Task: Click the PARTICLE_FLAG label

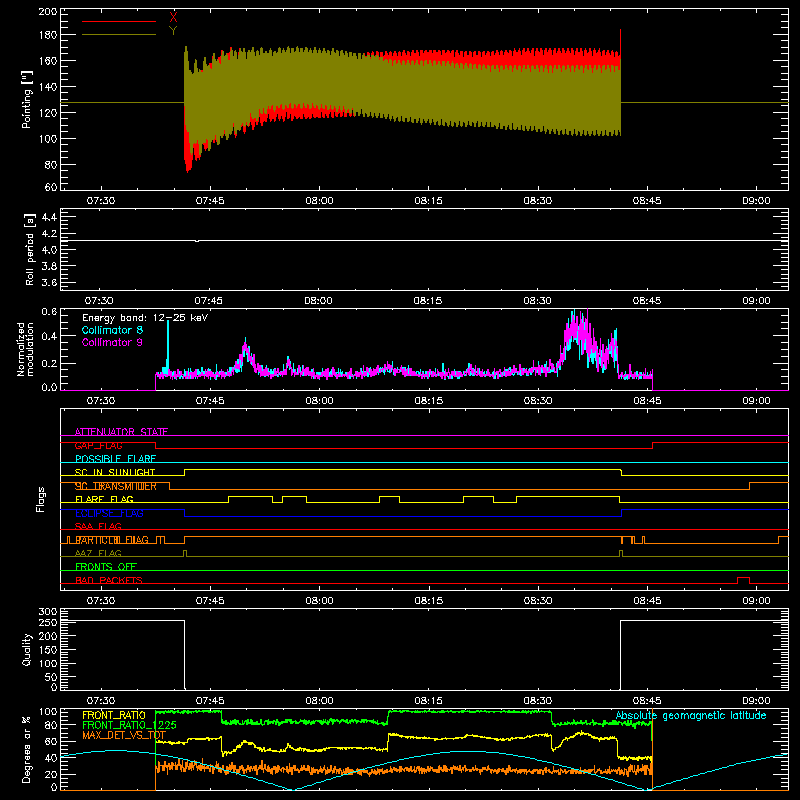Action: tap(112, 540)
